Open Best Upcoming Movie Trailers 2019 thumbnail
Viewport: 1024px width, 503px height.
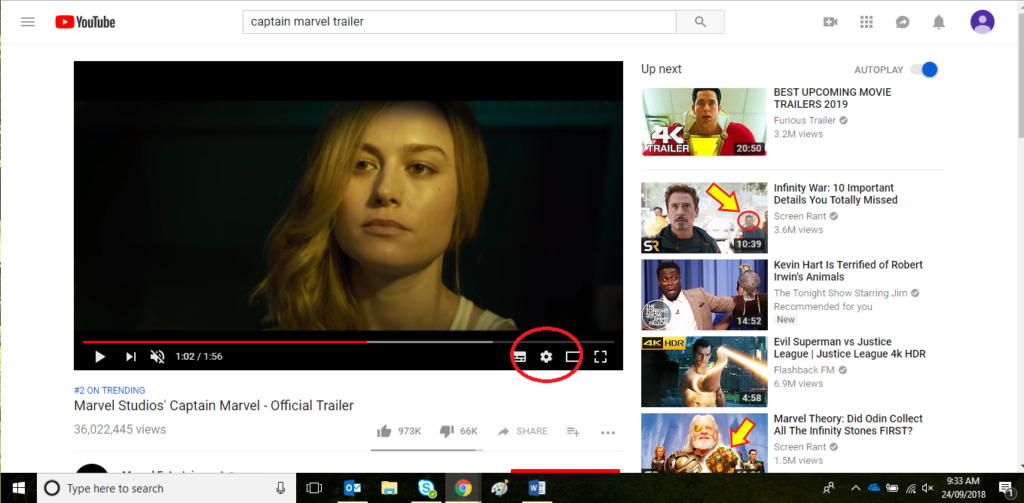[704, 122]
